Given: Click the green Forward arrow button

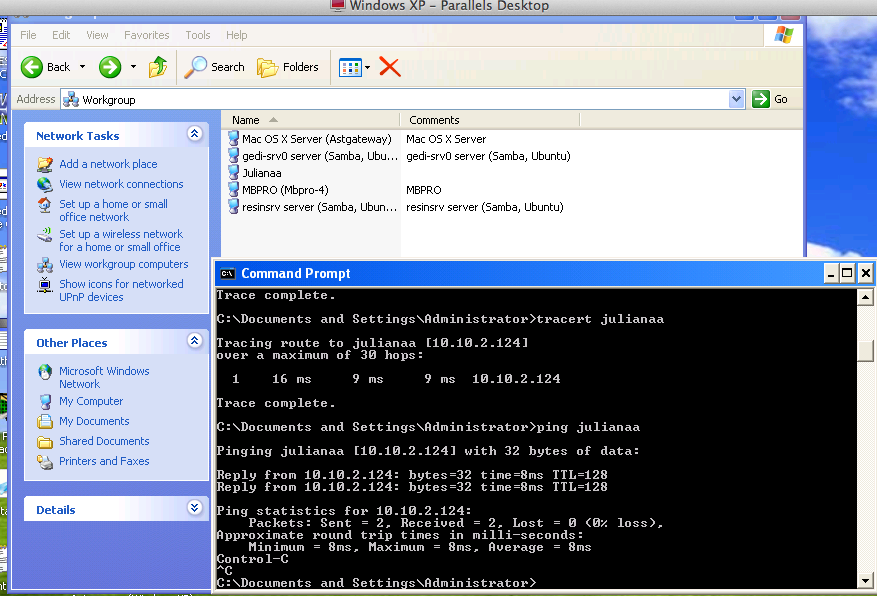Looking at the screenshot, I should click(x=110, y=67).
